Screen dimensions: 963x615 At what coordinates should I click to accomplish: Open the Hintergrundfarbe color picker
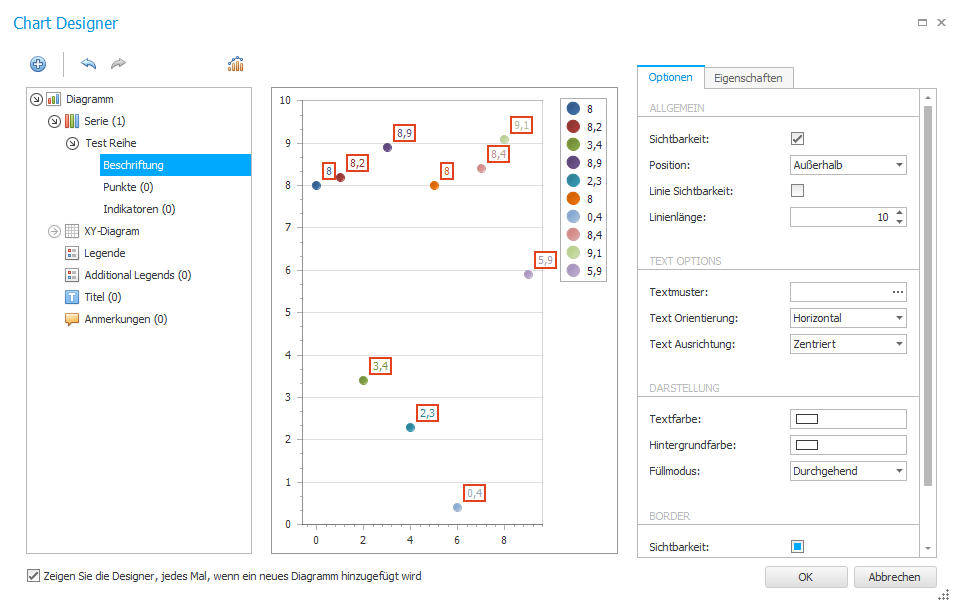pyautogui.click(x=848, y=445)
